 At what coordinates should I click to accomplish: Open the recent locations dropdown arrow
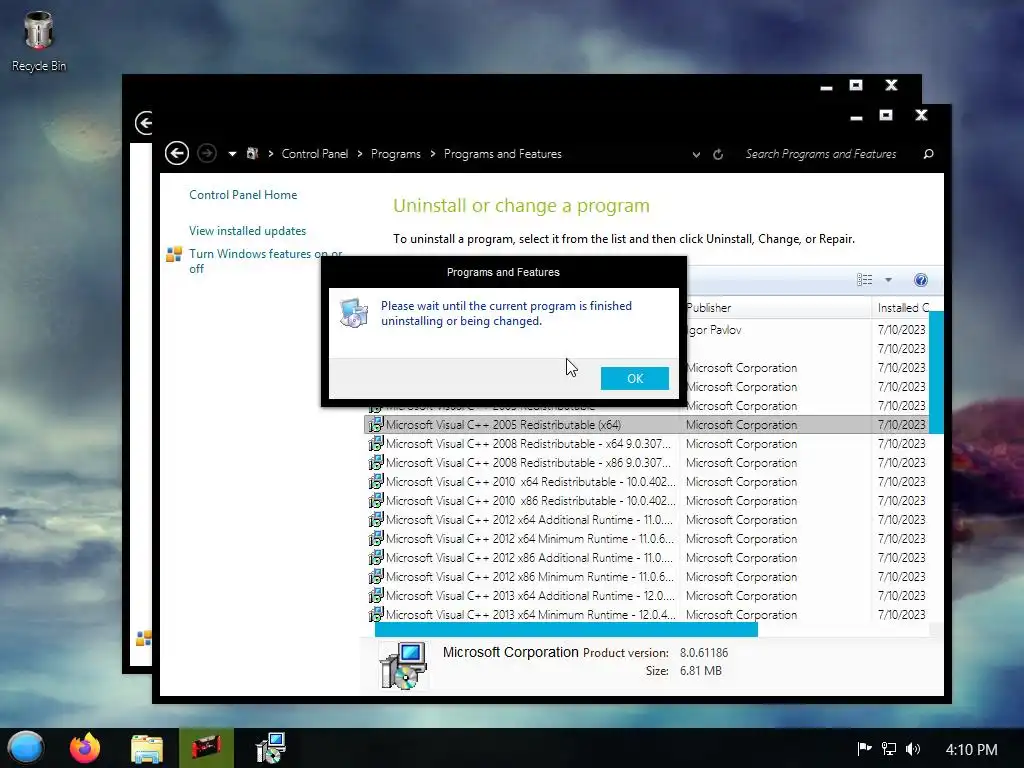click(232, 154)
